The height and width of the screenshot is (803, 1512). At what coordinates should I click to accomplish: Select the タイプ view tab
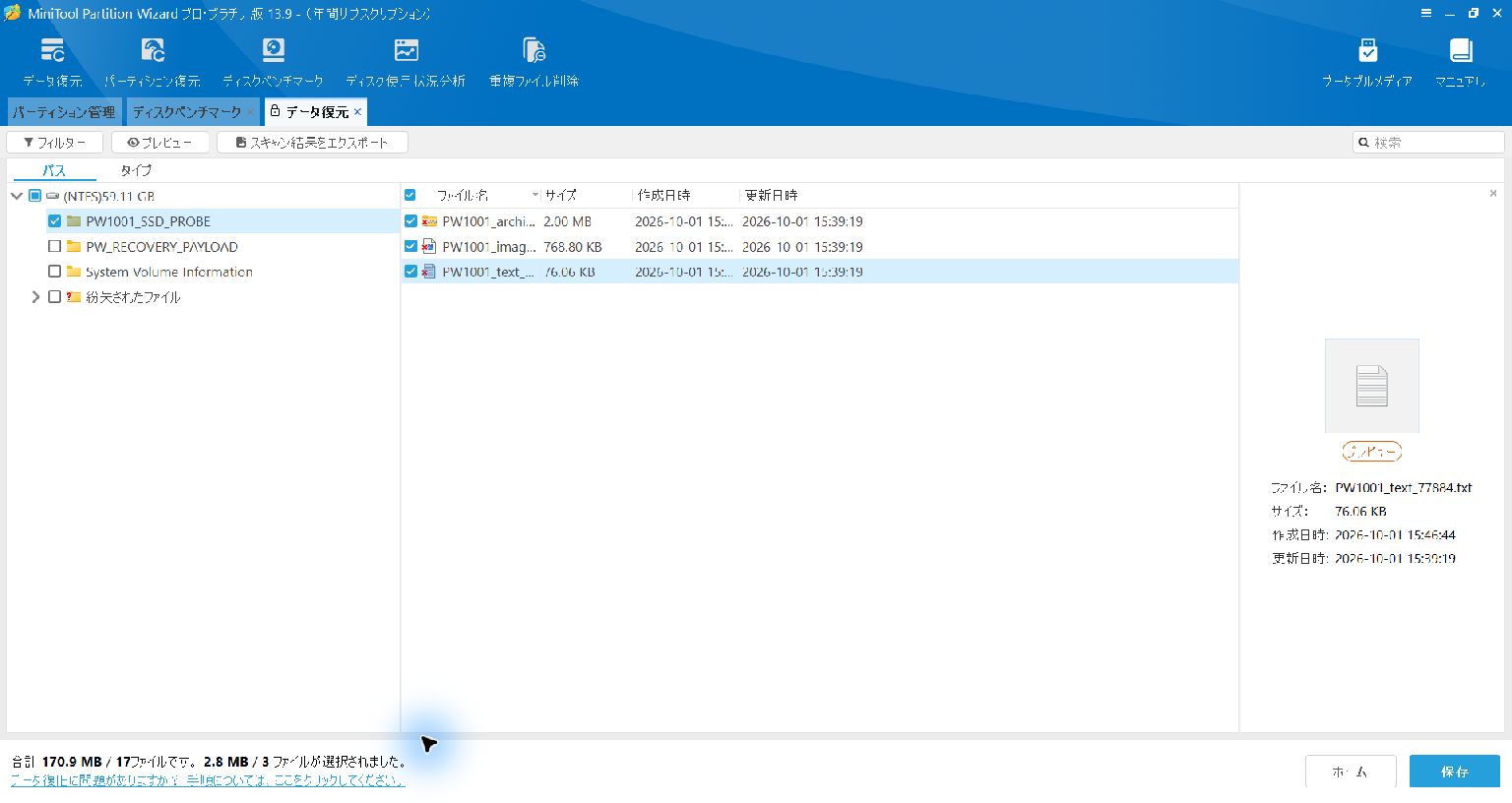[x=136, y=170]
